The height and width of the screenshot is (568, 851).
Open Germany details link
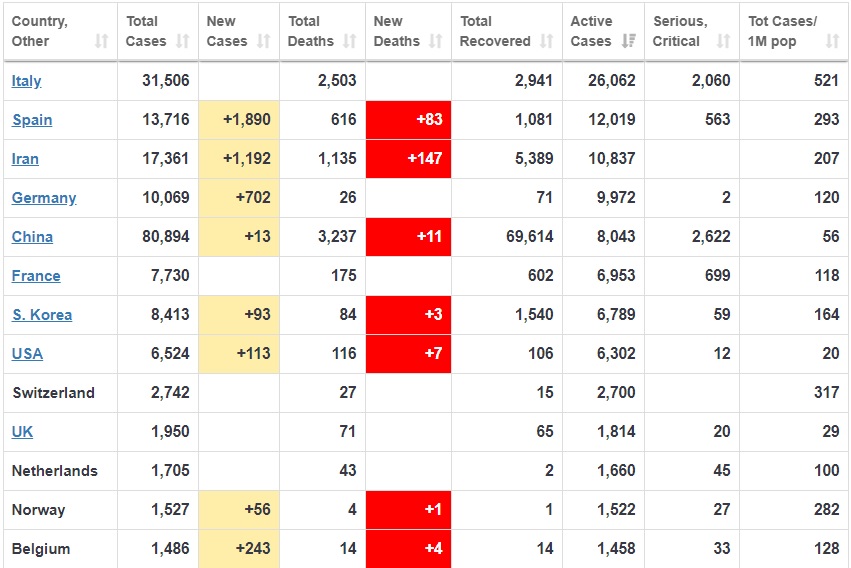pyautogui.click(x=44, y=198)
